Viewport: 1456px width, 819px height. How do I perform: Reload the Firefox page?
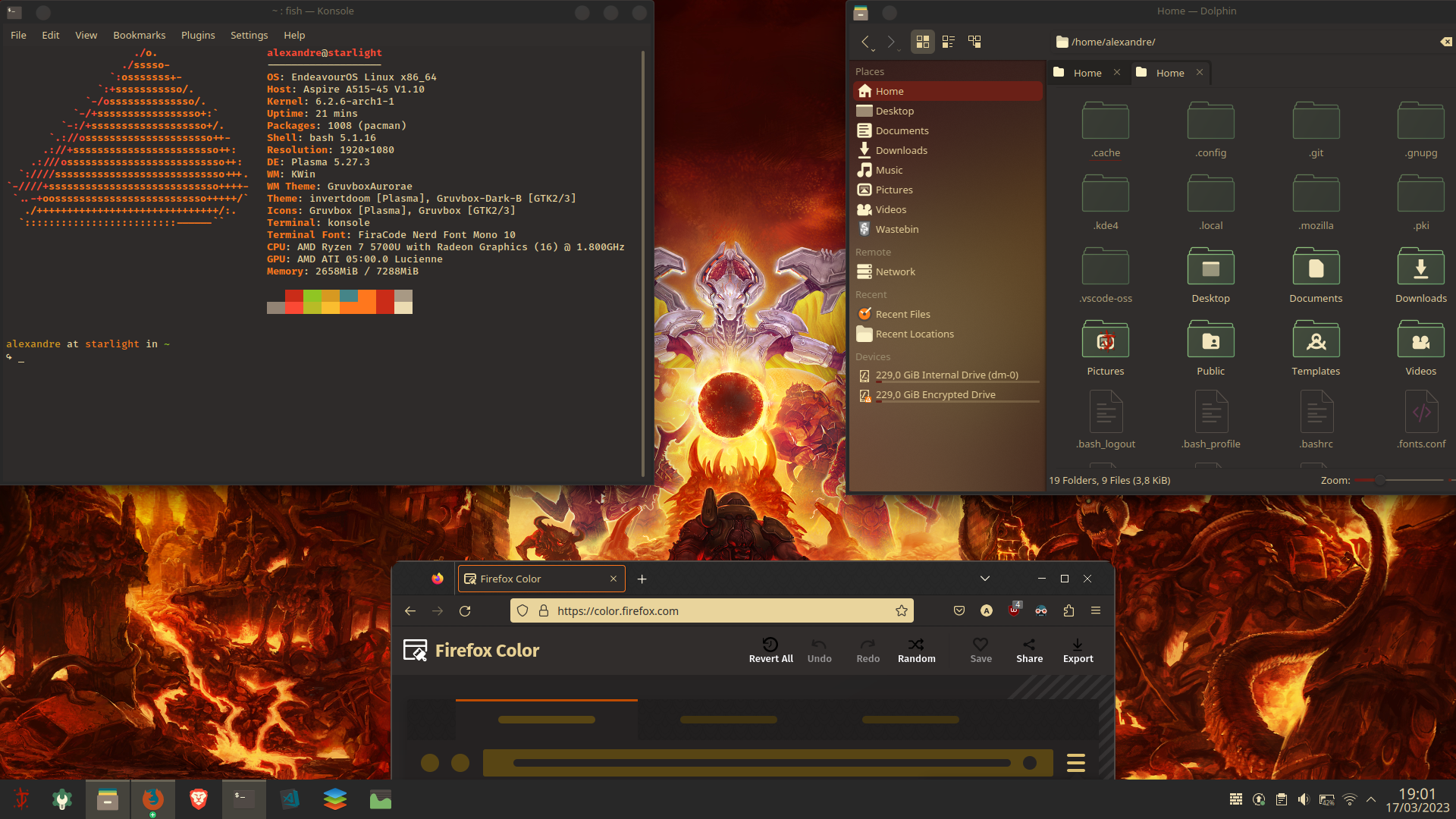[x=465, y=610]
